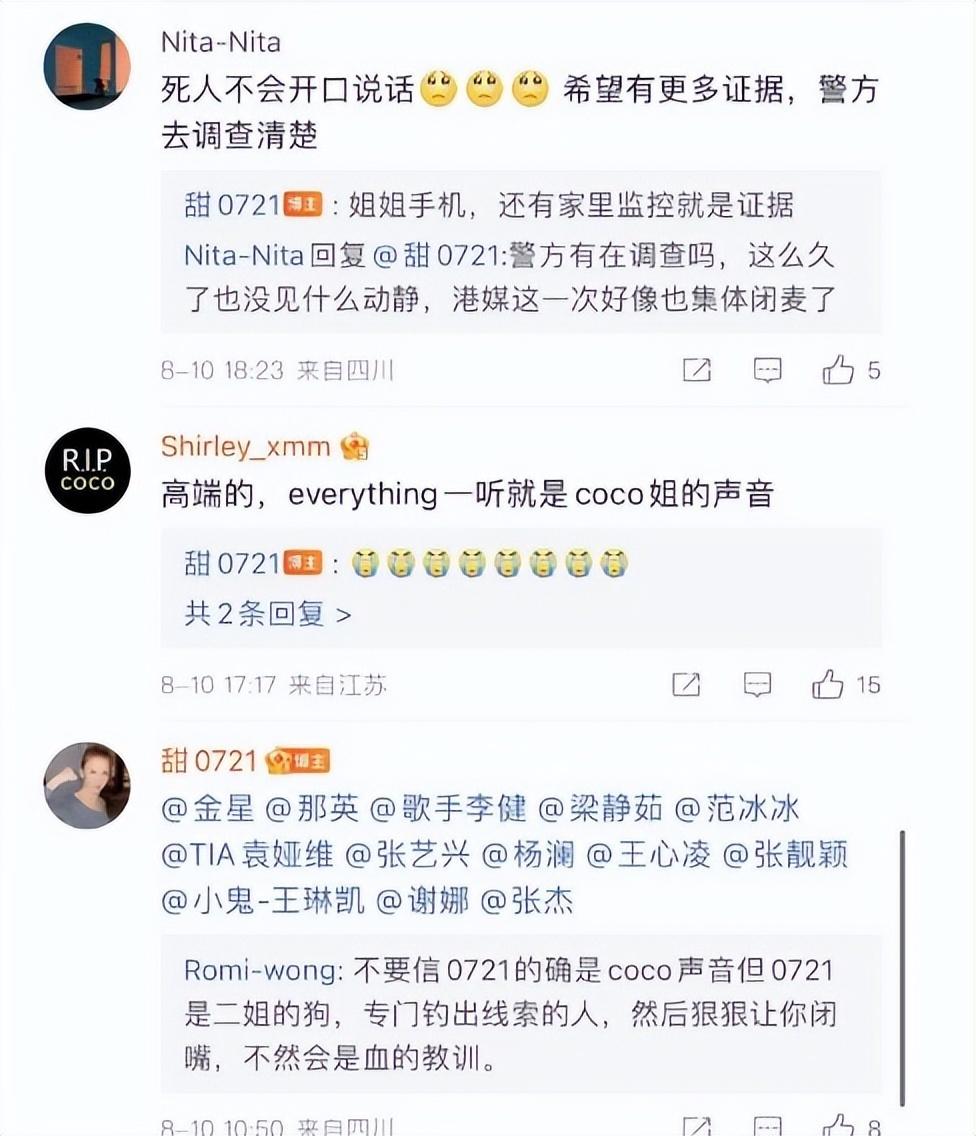Screen dimensions: 976x1136
Task: Open the R.I.P COCO avatar profile
Action: (88, 470)
